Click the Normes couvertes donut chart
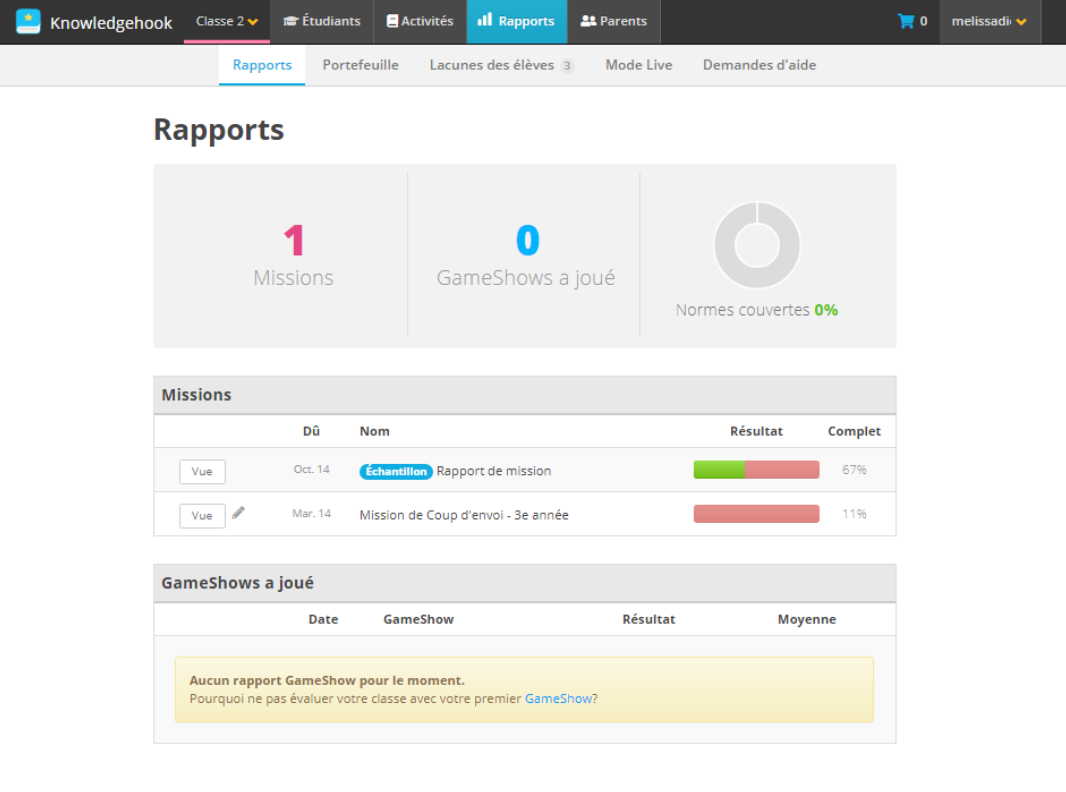The height and width of the screenshot is (792, 1066). point(757,245)
